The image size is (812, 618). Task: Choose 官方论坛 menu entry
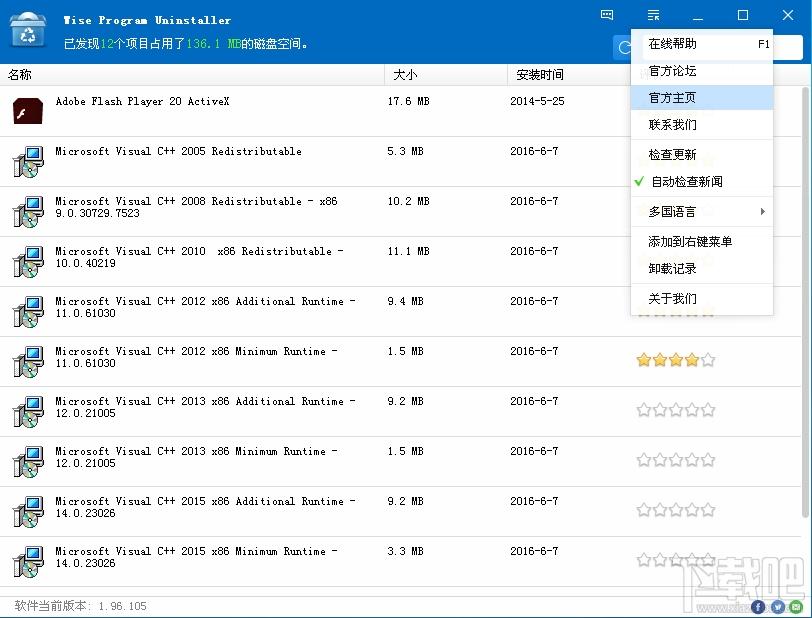click(702, 71)
